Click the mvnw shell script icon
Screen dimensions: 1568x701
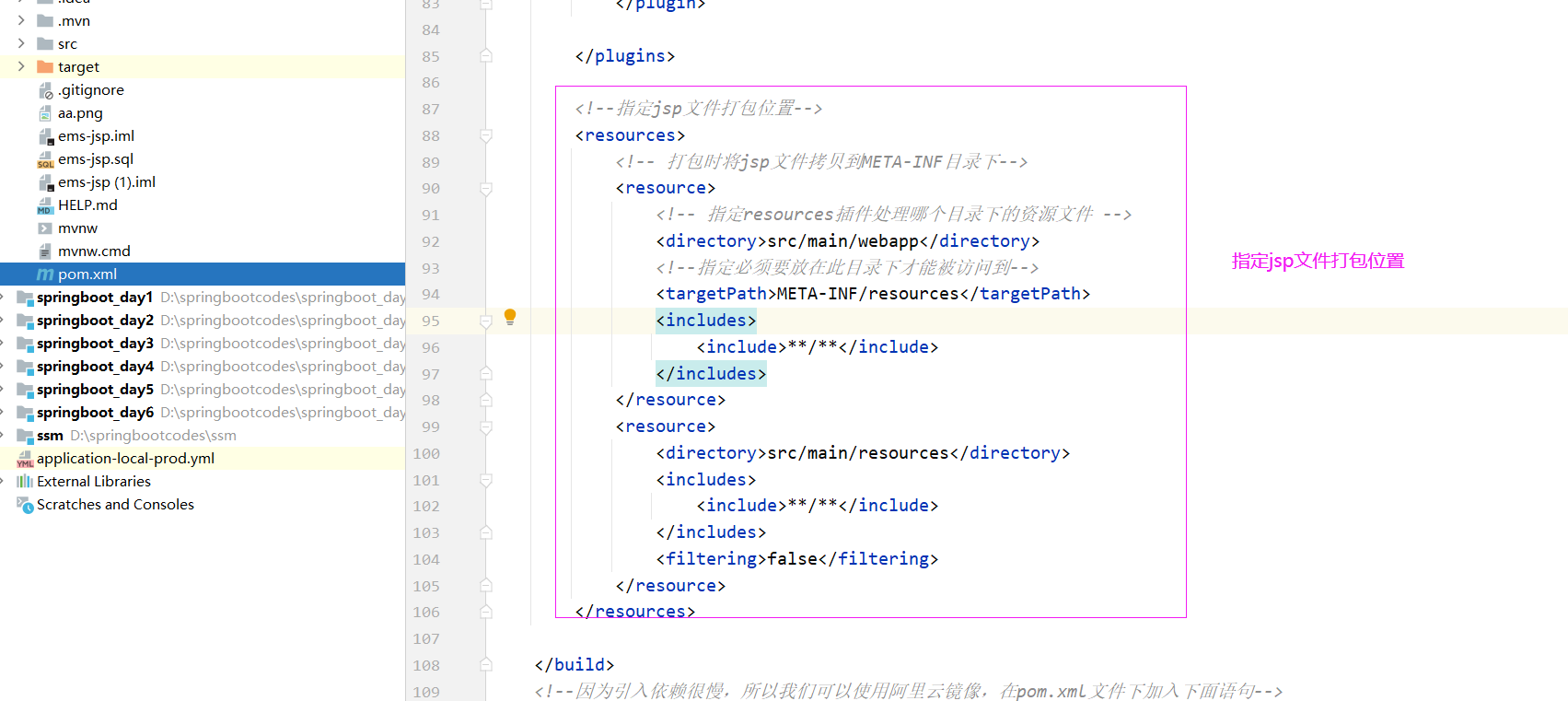(45, 228)
